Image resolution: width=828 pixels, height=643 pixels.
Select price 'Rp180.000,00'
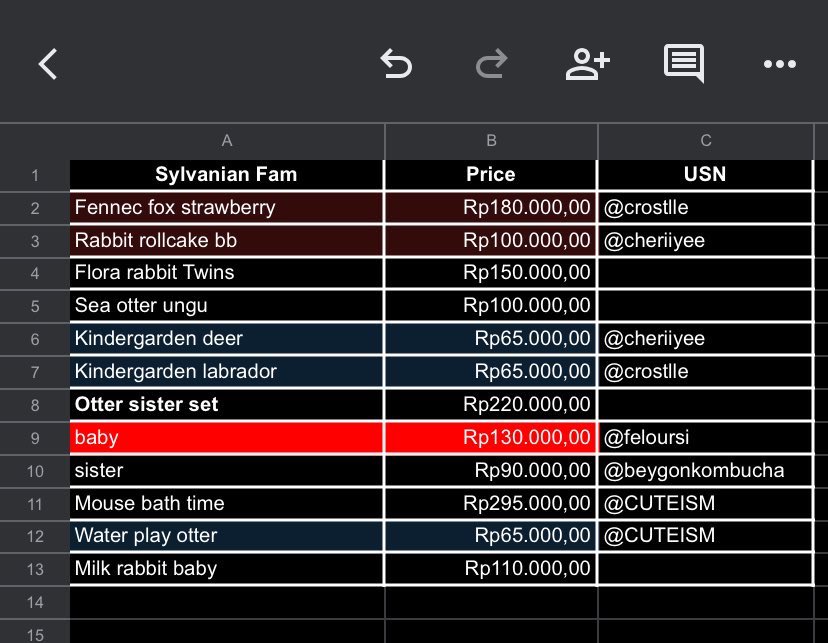click(x=491, y=207)
